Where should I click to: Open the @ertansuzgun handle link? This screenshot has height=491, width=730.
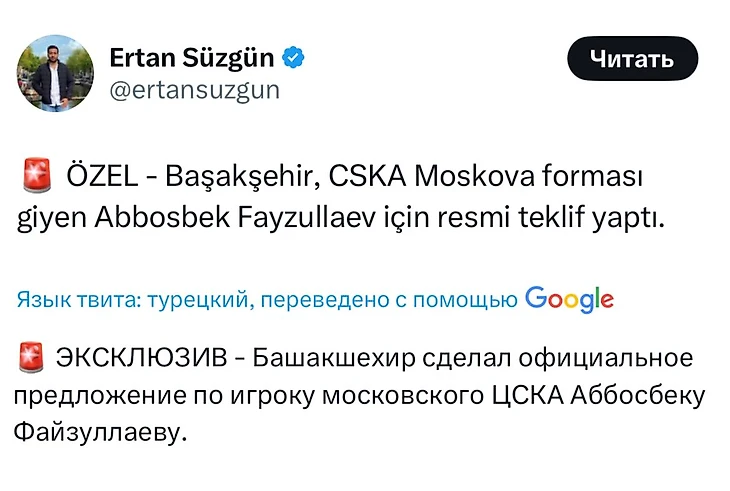point(195,90)
